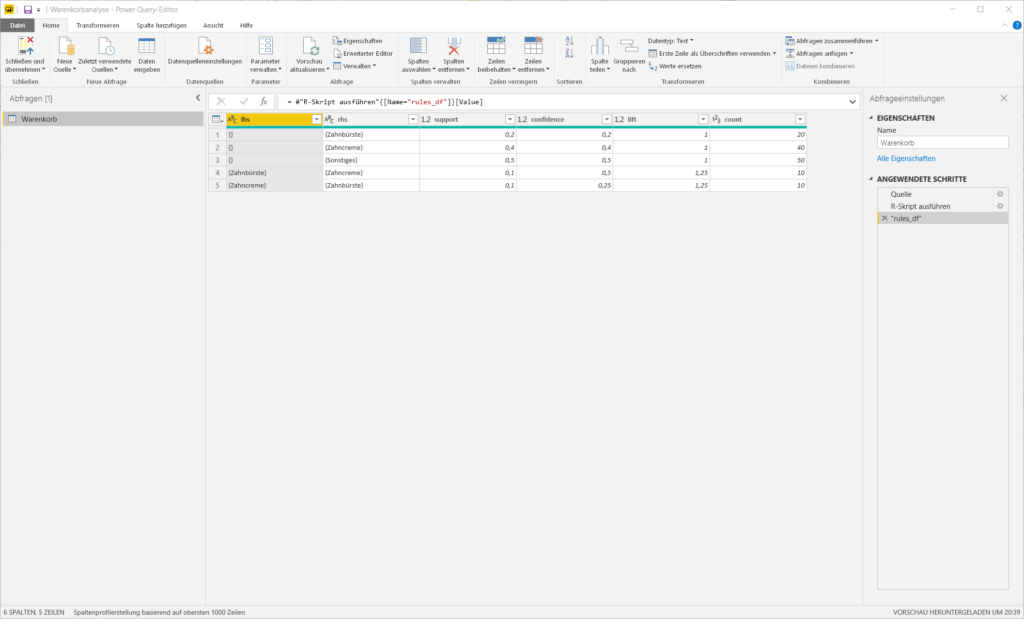
Task: Open lift column filter dropdown
Action: tap(703, 119)
